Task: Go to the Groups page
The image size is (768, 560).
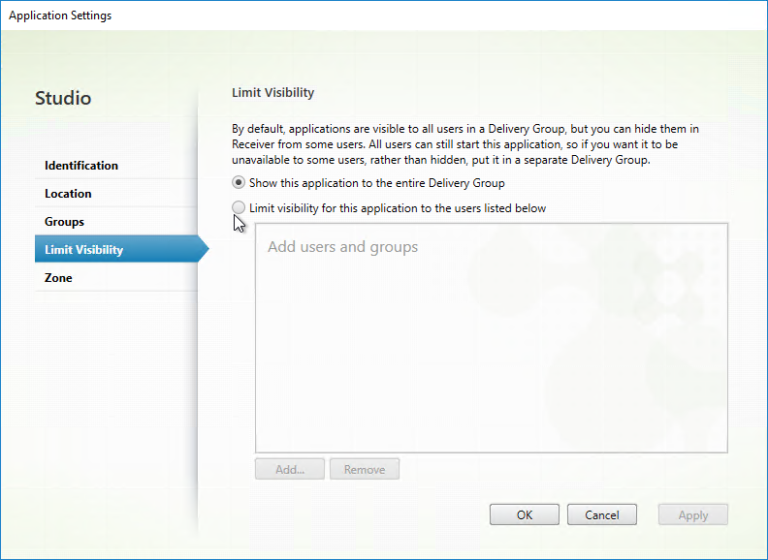Action: coord(64,222)
